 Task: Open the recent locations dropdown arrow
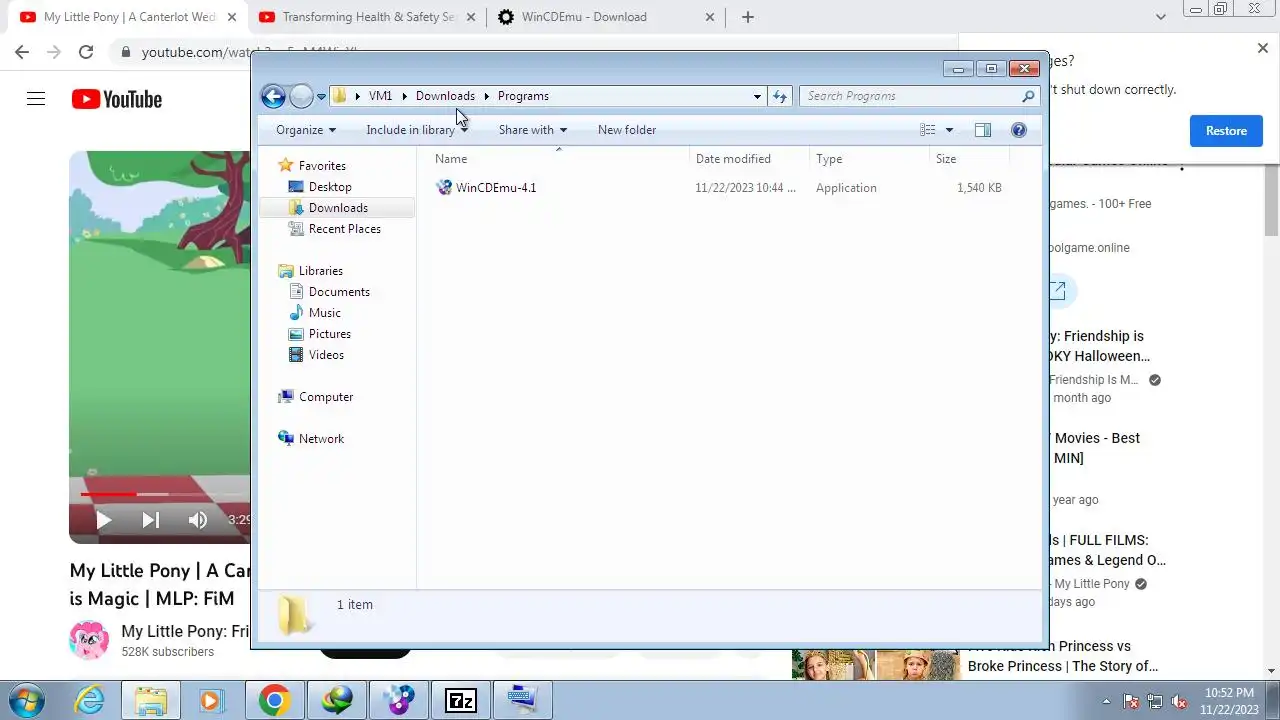click(x=321, y=97)
